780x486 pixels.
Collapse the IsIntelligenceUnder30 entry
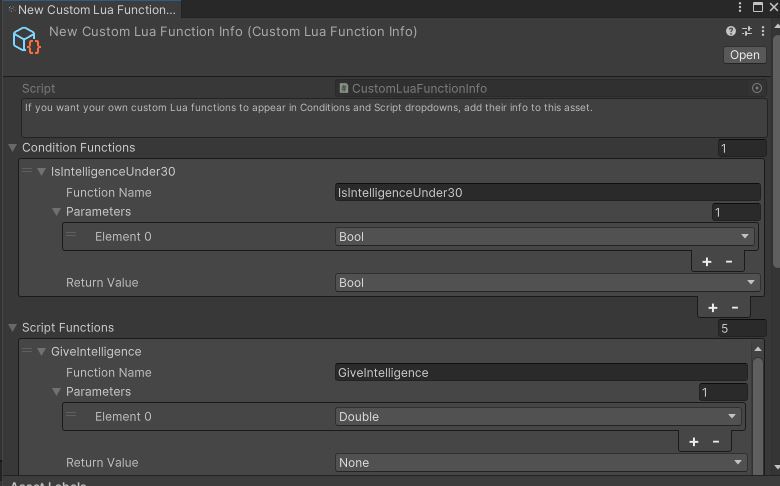click(x=42, y=172)
